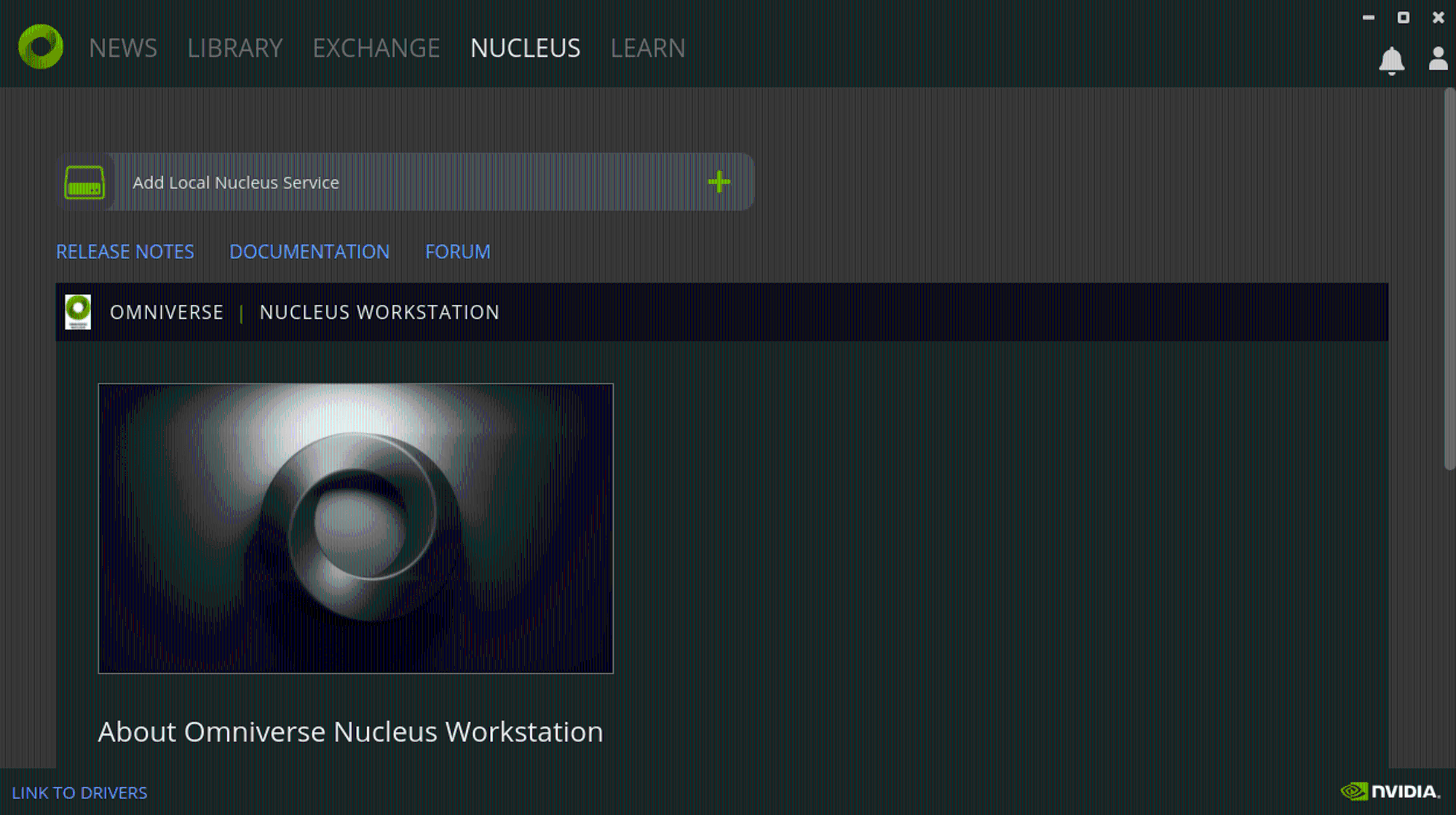Open the EXCHANGE tab
The image size is (1456, 815).
tap(376, 48)
